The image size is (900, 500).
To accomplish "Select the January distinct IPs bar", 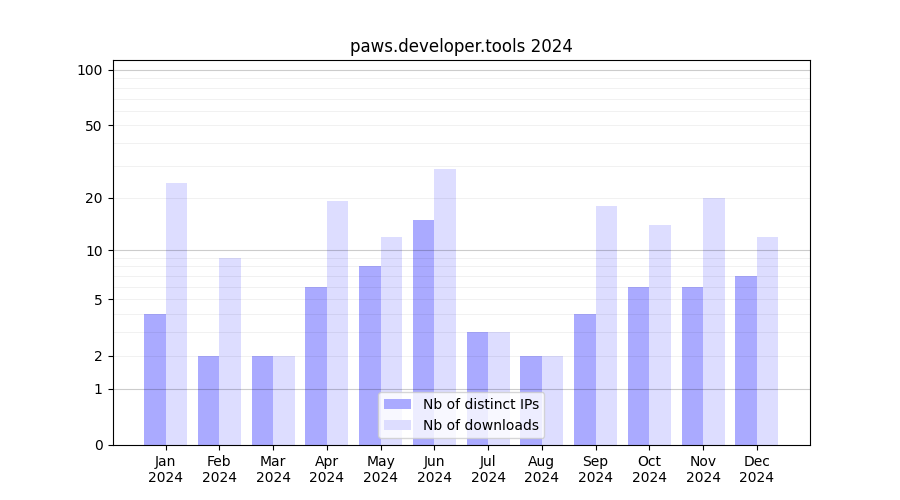I will pos(155,379).
